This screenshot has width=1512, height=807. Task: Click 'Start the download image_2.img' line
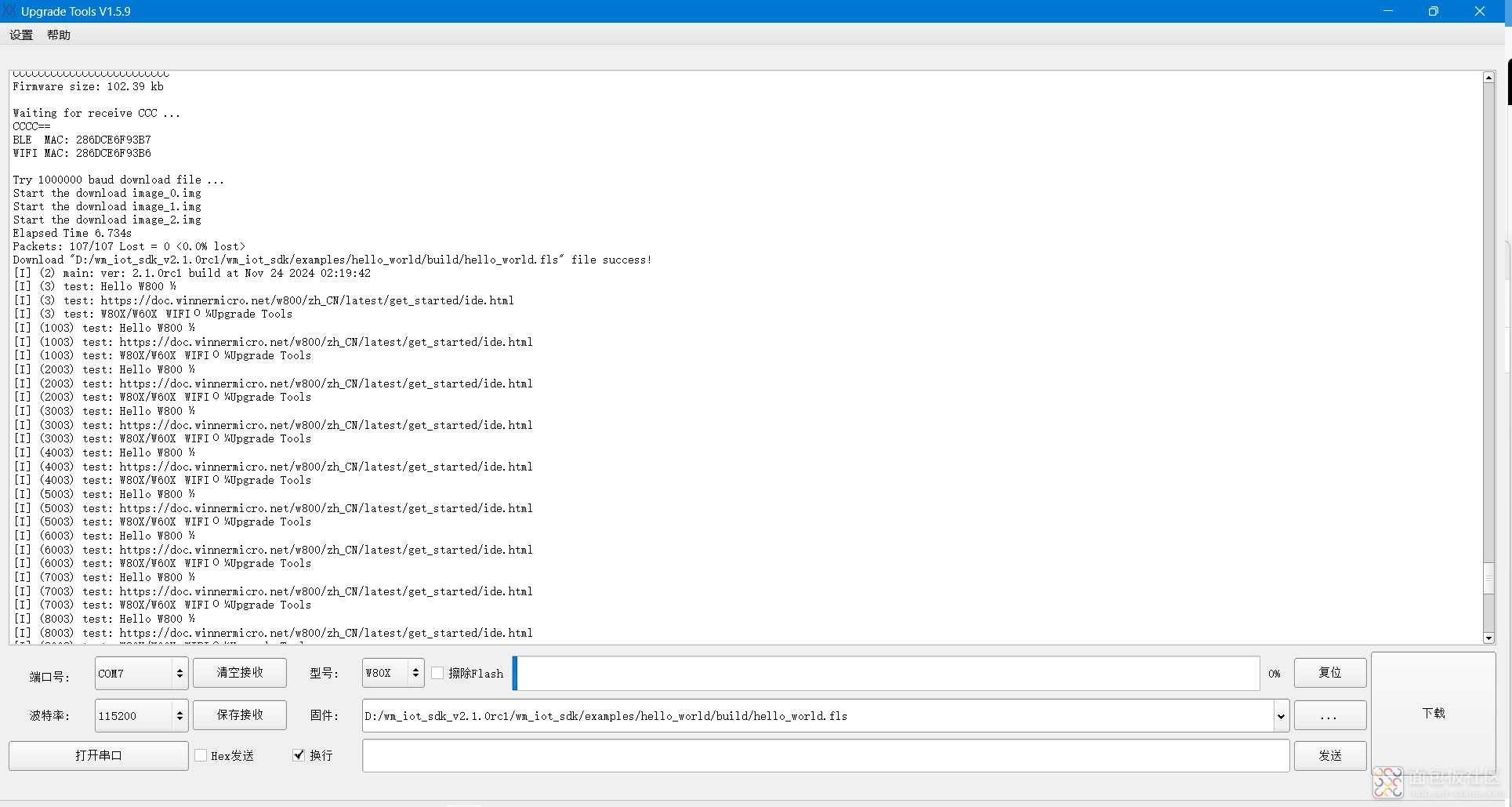click(x=107, y=220)
